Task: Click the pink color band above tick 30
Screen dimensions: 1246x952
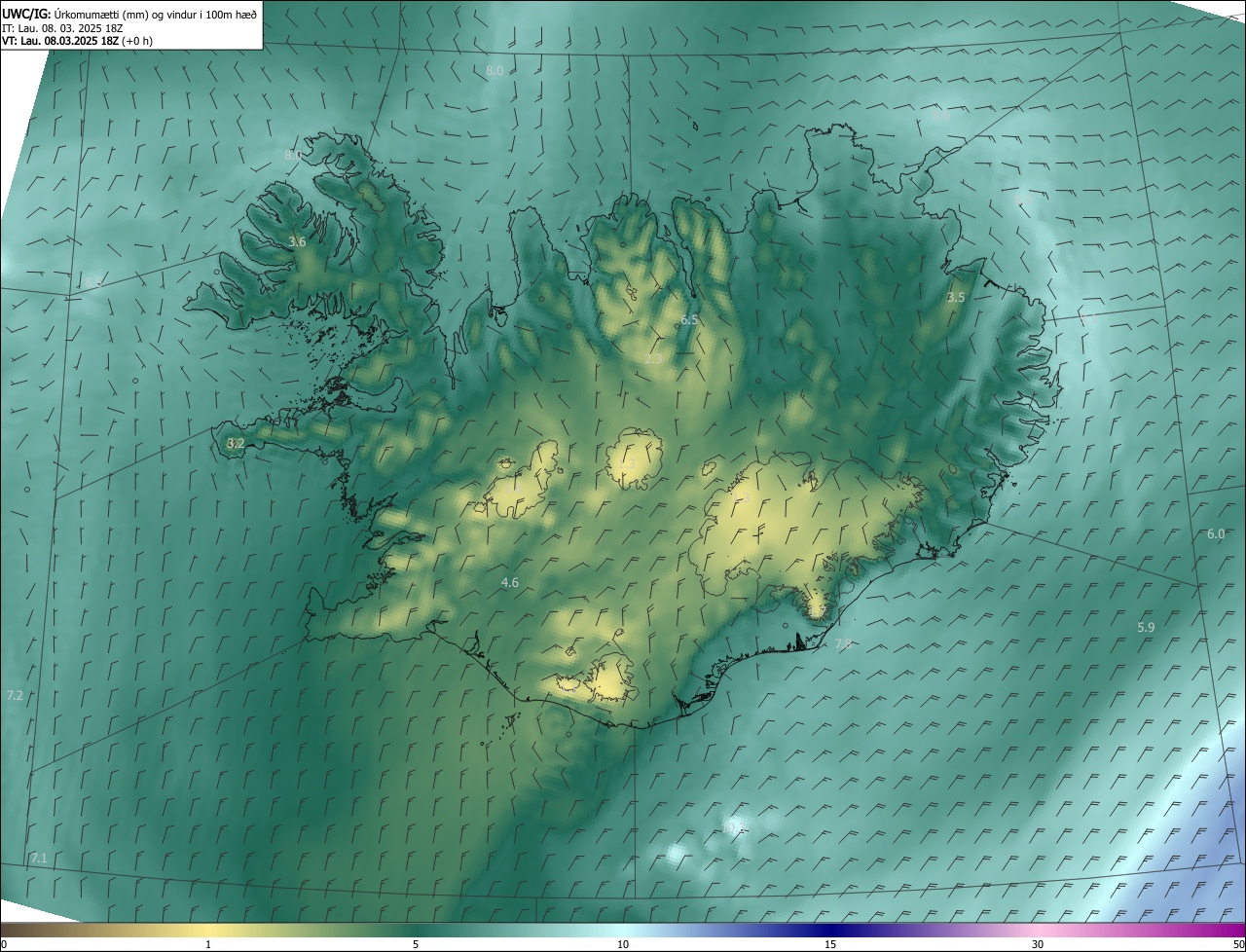Action: (1038, 931)
